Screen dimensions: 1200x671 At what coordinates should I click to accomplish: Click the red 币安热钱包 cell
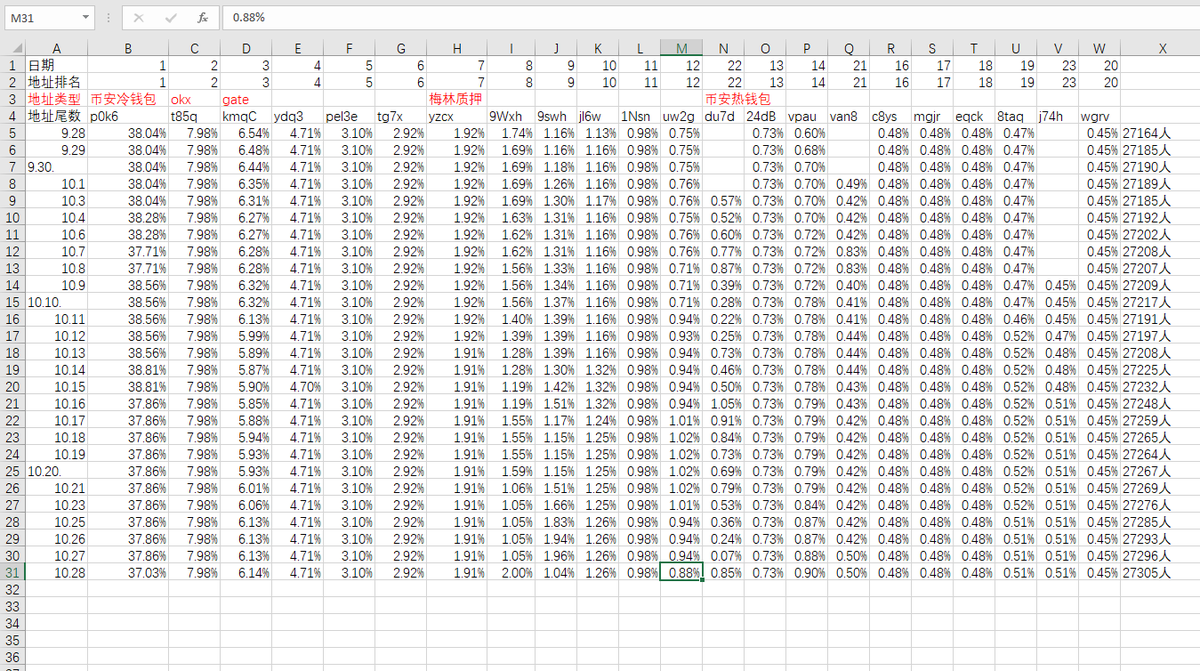click(x=738, y=99)
